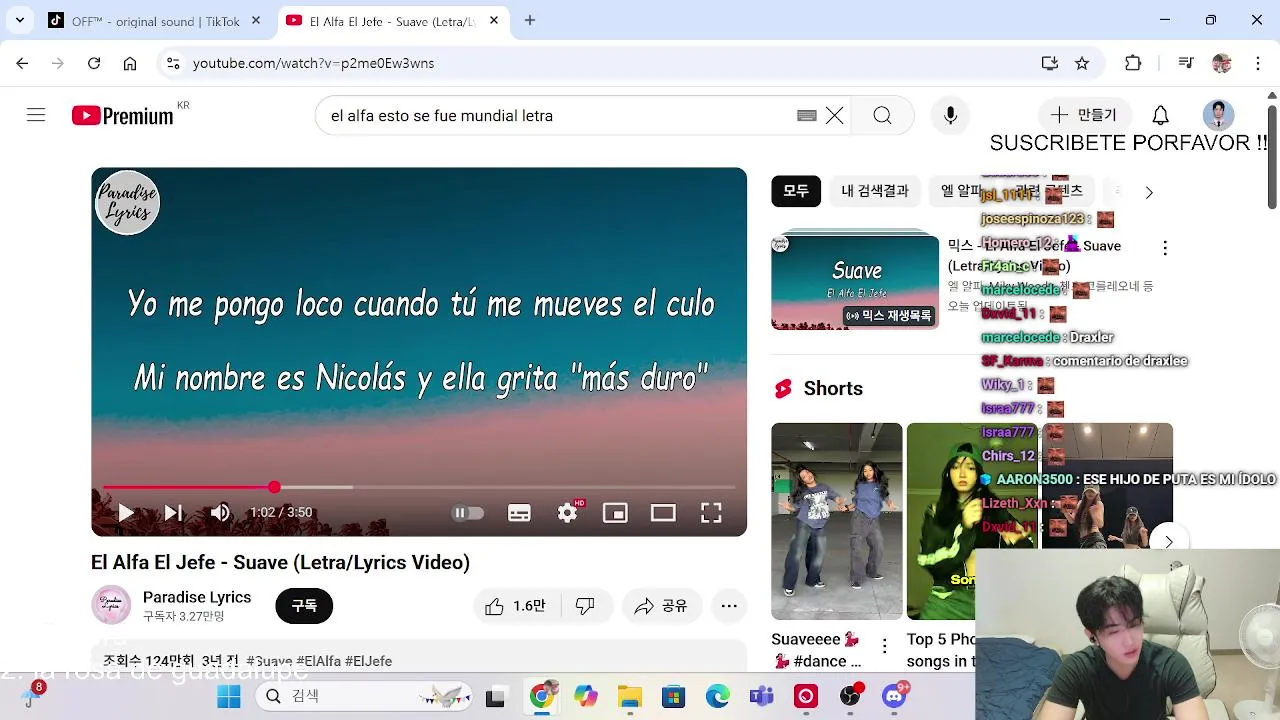
Task: Open the YouTube guide hamburger menu
Action: click(x=36, y=115)
